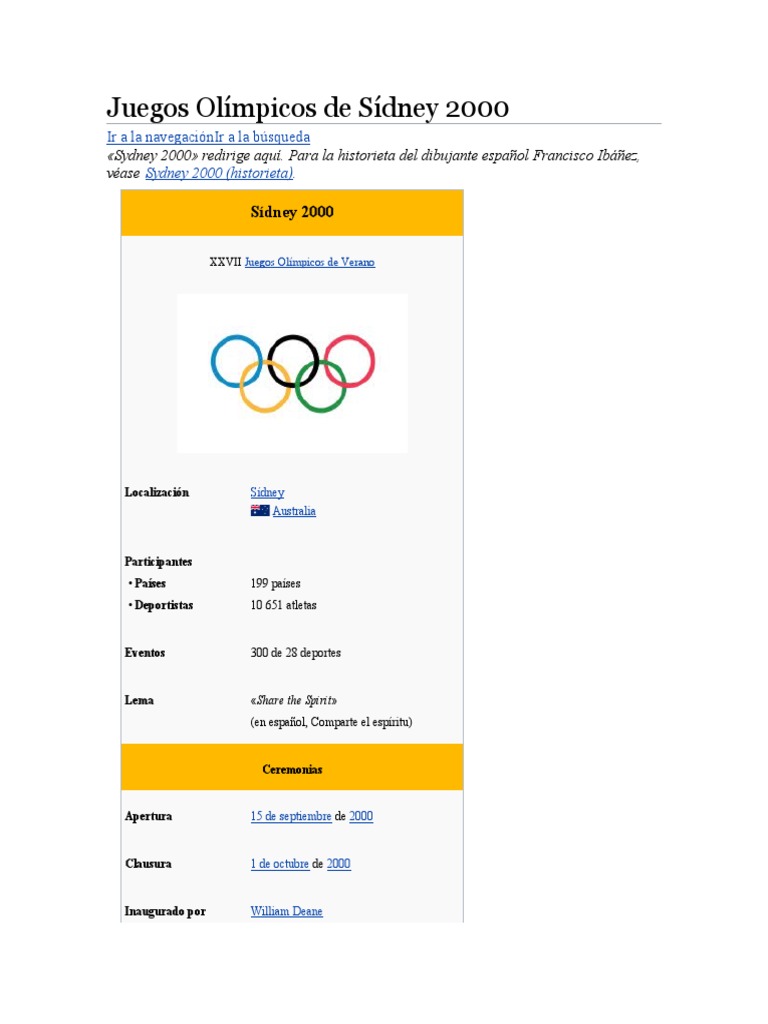
Task: Open the William Deane link
Action: (x=287, y=912)
